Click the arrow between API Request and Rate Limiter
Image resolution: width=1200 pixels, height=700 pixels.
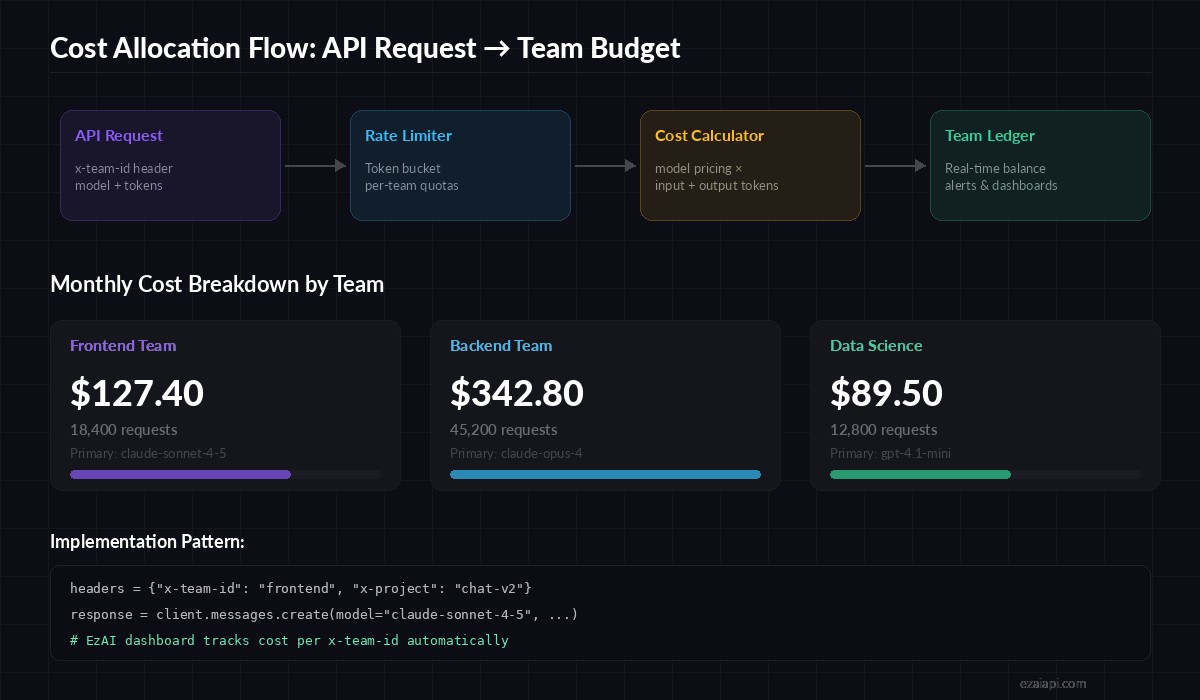313,165
